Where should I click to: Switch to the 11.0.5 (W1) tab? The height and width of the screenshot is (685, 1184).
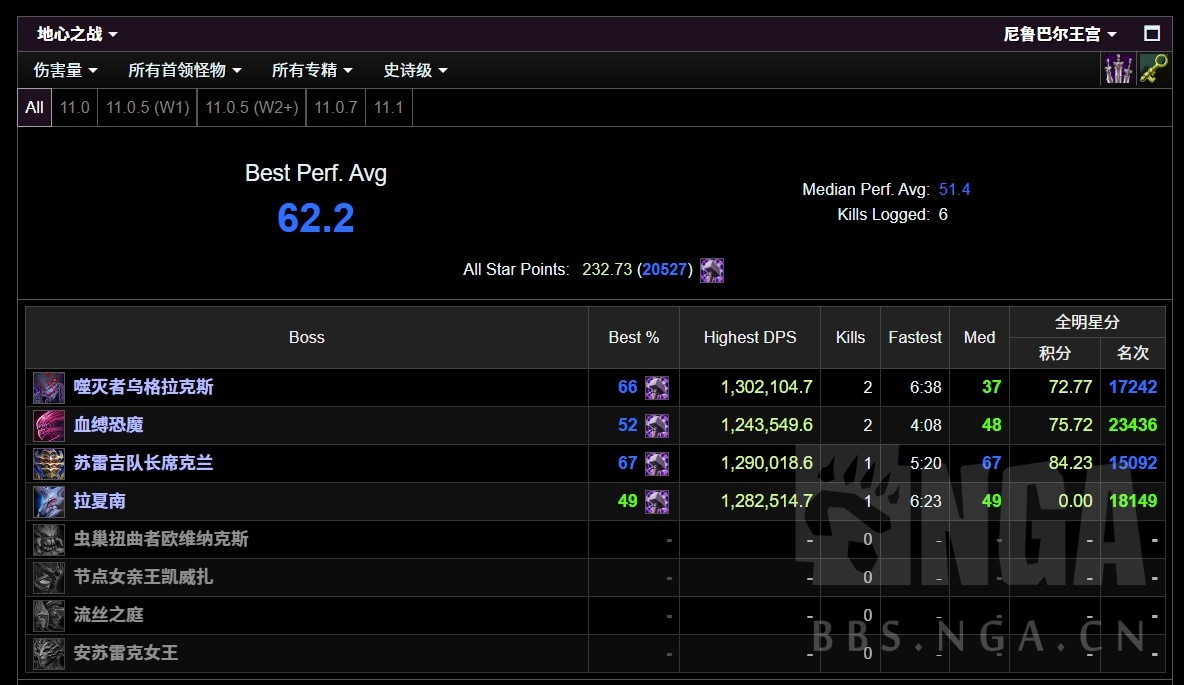click(x=147, y=107)
